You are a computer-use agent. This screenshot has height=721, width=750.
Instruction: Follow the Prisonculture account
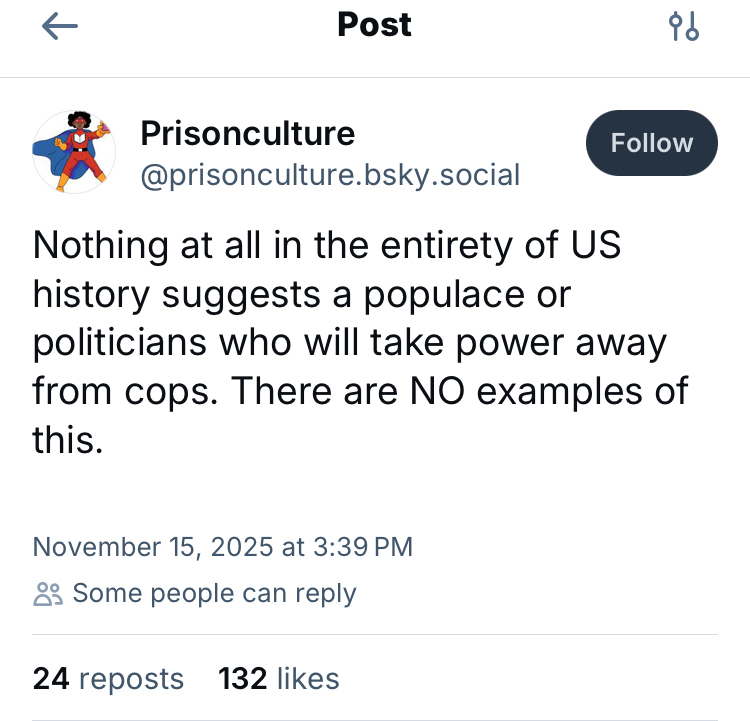point(651,143)
